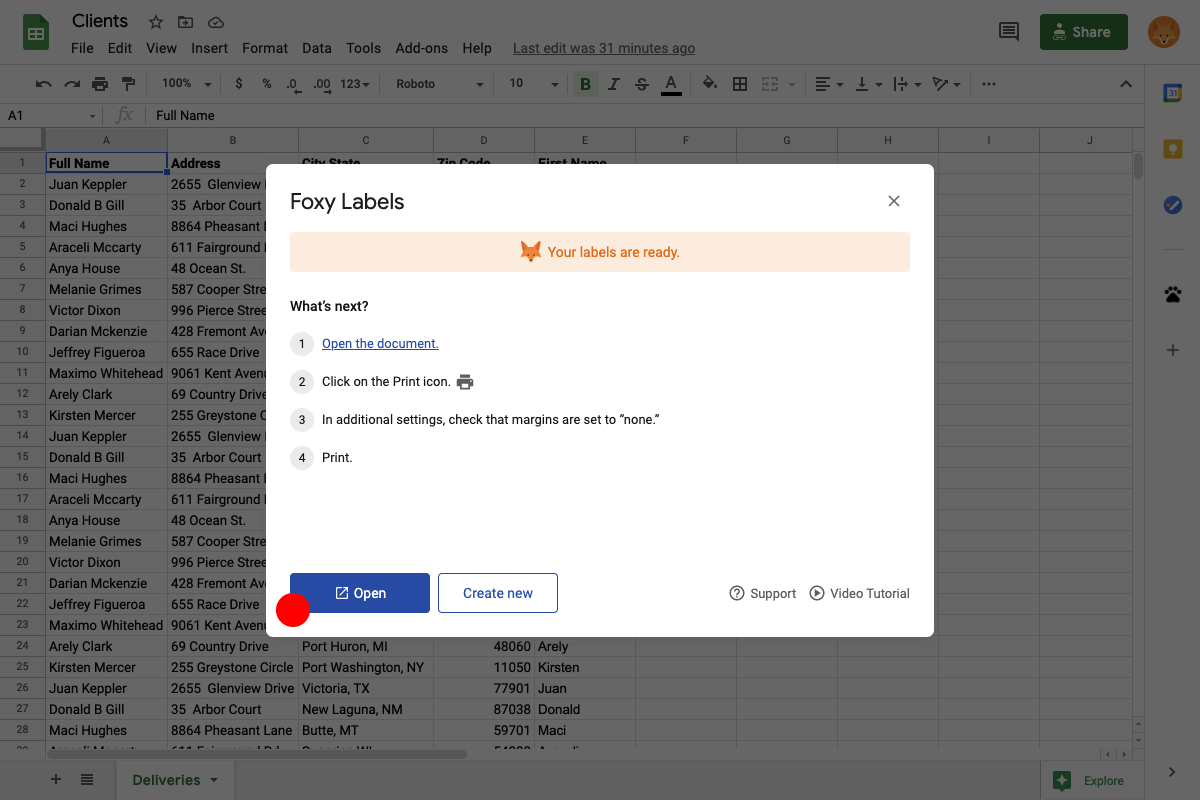Click the Video Tutorial link
The height and width of the screenshot is (800, 1200).
tap(860, 593)
